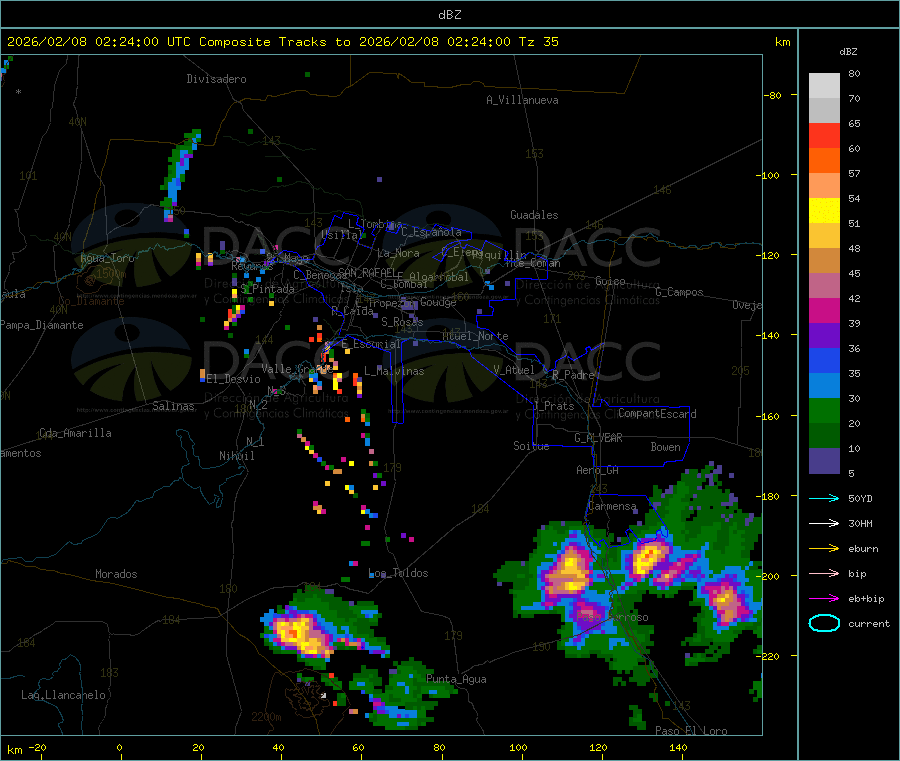Click the 'L_Malvinas' map label
Screen dimensions: 900x761
tap(394, 371)
